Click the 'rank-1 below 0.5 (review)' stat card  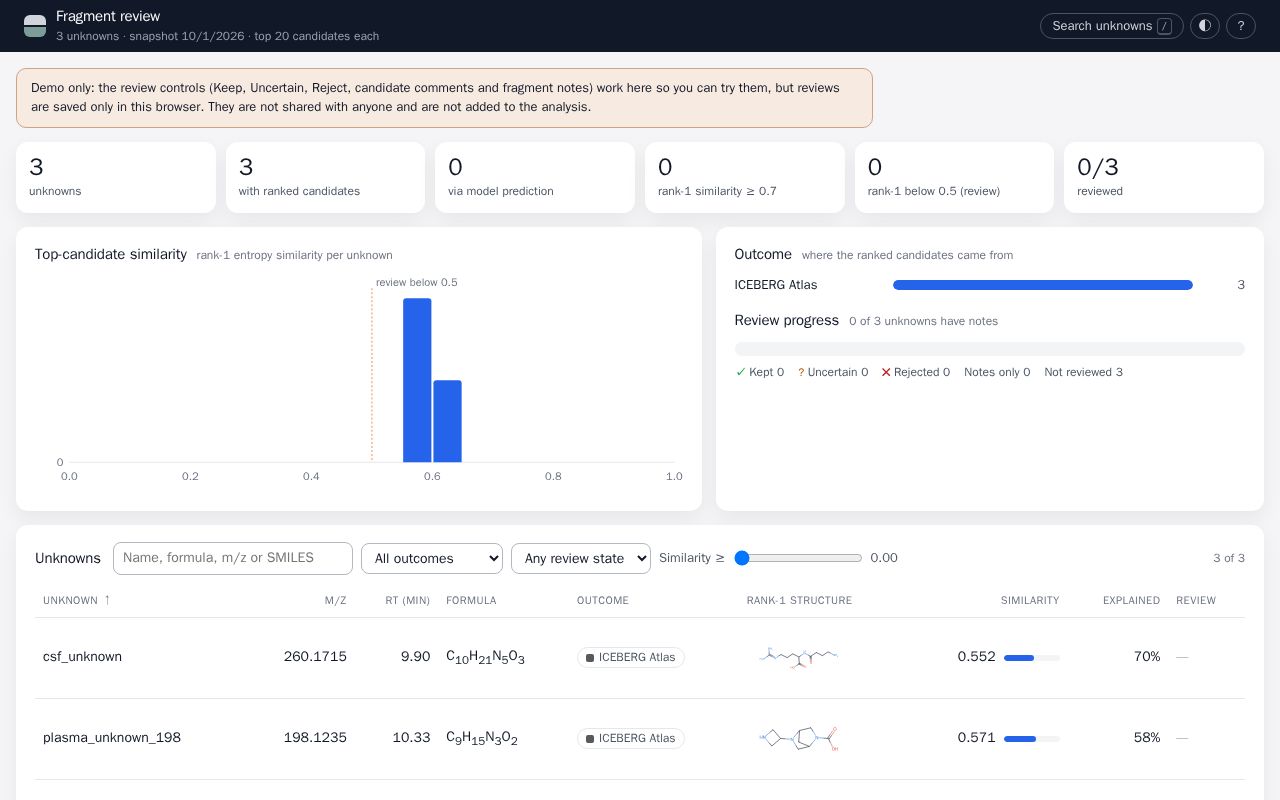pos(954,177)
